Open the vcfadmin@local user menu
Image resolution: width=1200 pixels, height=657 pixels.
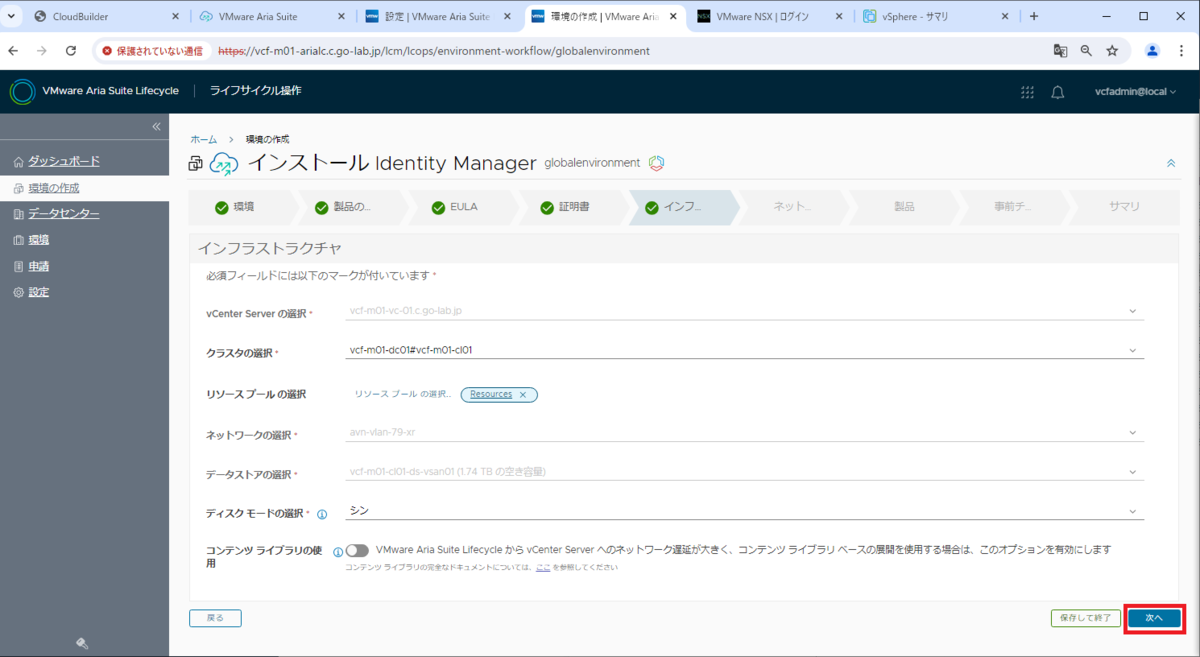click(x=1136, y=92)
